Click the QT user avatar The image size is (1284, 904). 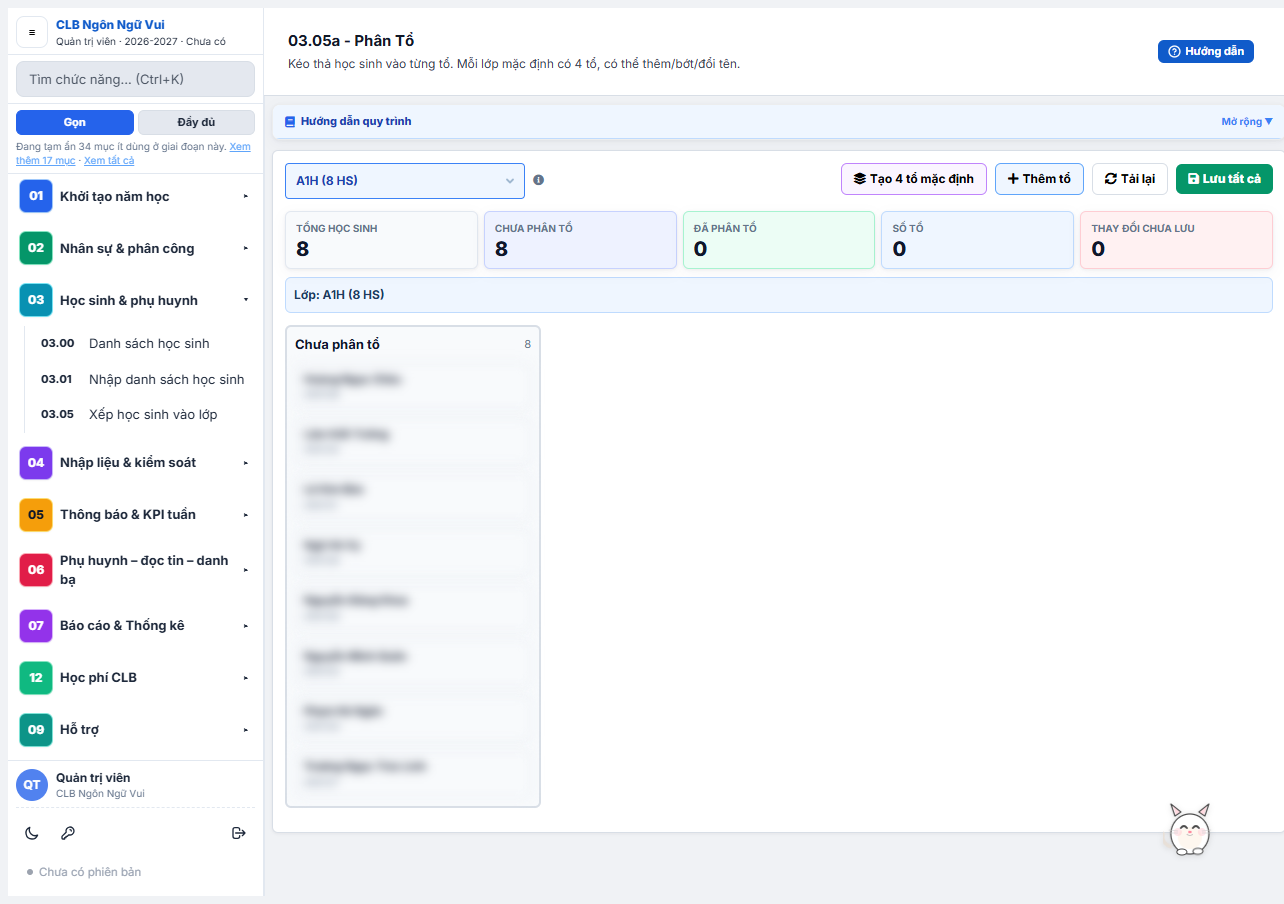pos(32,785)
